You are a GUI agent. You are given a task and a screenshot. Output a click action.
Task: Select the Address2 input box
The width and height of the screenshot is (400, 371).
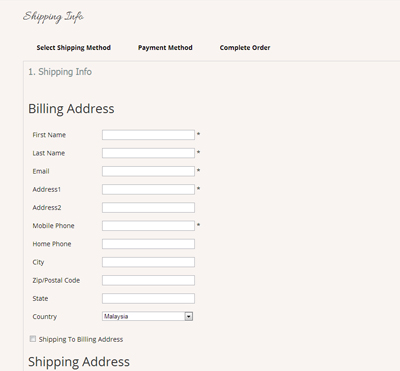pyautogui.click(x=148, y=208)
